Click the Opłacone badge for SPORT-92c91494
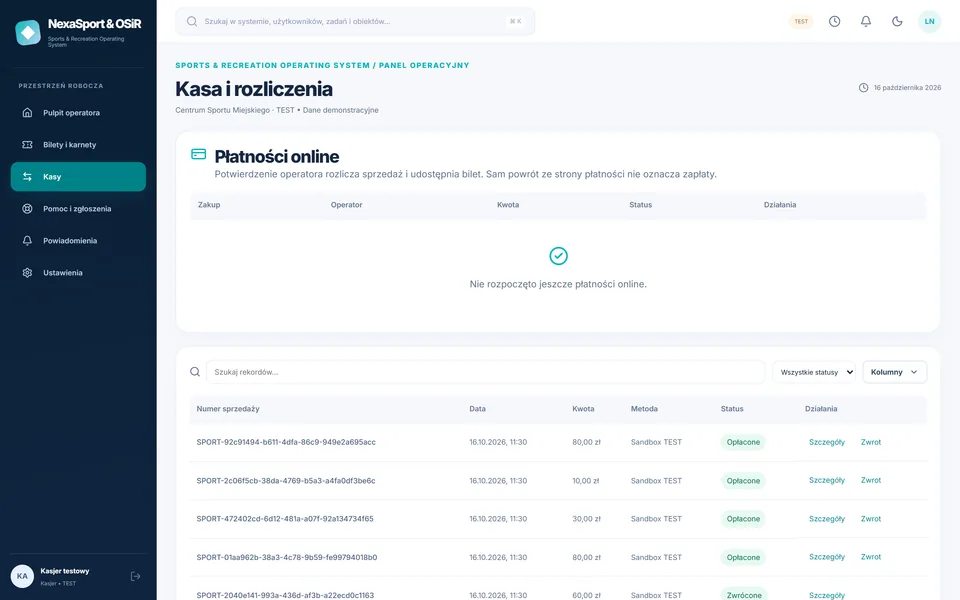 tap(743, 442)
